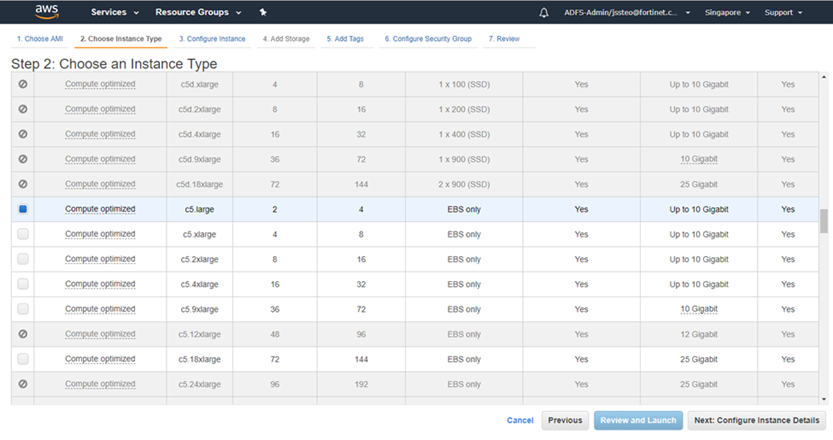Click the disabled icon for c5.24xlarge row
This screenshot has width=833, height=440.
tap(22, 384)
